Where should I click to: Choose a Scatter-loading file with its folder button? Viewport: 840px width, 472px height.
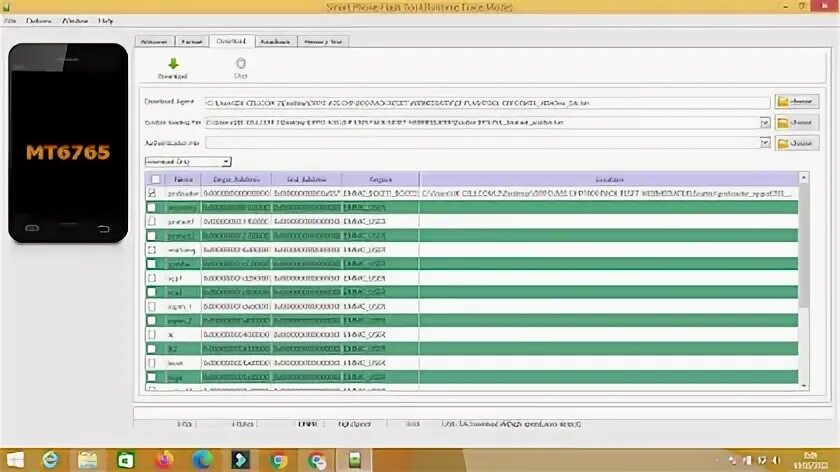pos(797,123)
